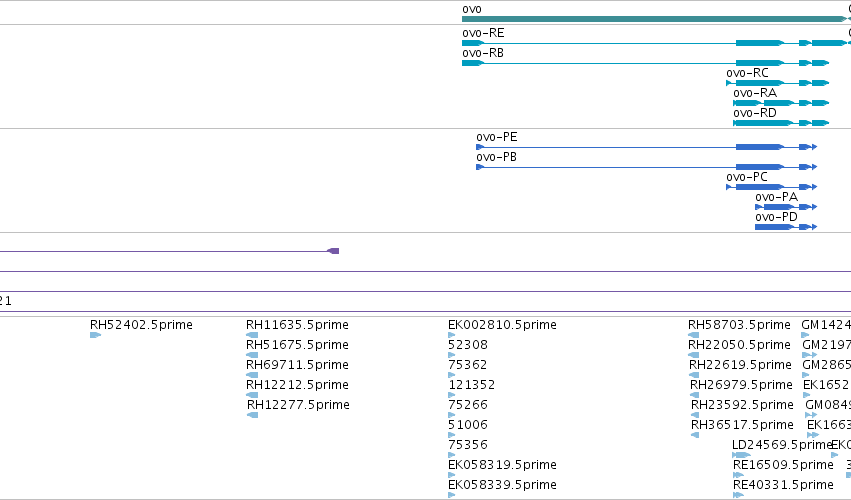Open the RH12277.5prime EST label
Viewport: 851px width, 500px height.
tap(299, 405)
